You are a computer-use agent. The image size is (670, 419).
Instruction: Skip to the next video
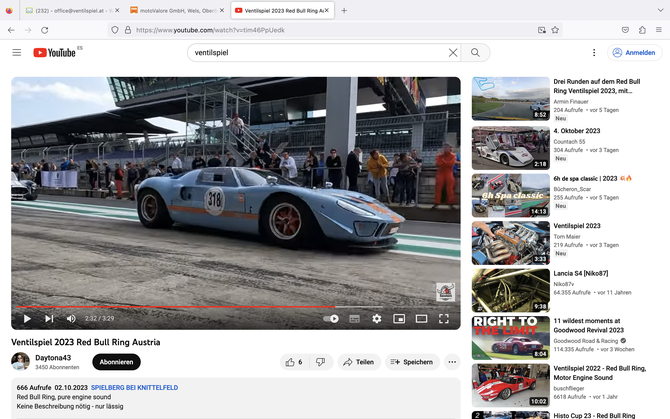[x=49, y=319]
